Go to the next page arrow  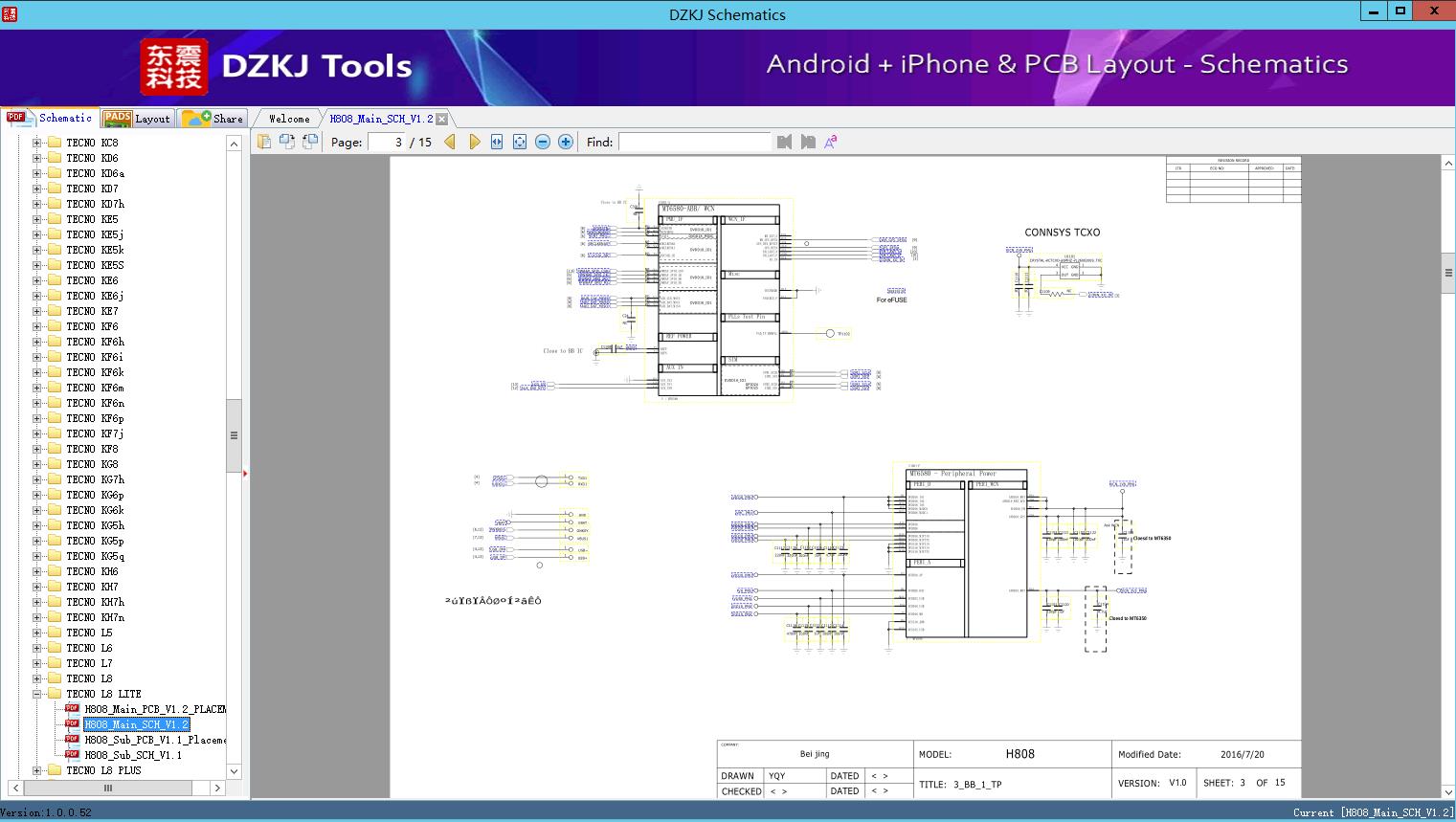[x=474, y=142]
